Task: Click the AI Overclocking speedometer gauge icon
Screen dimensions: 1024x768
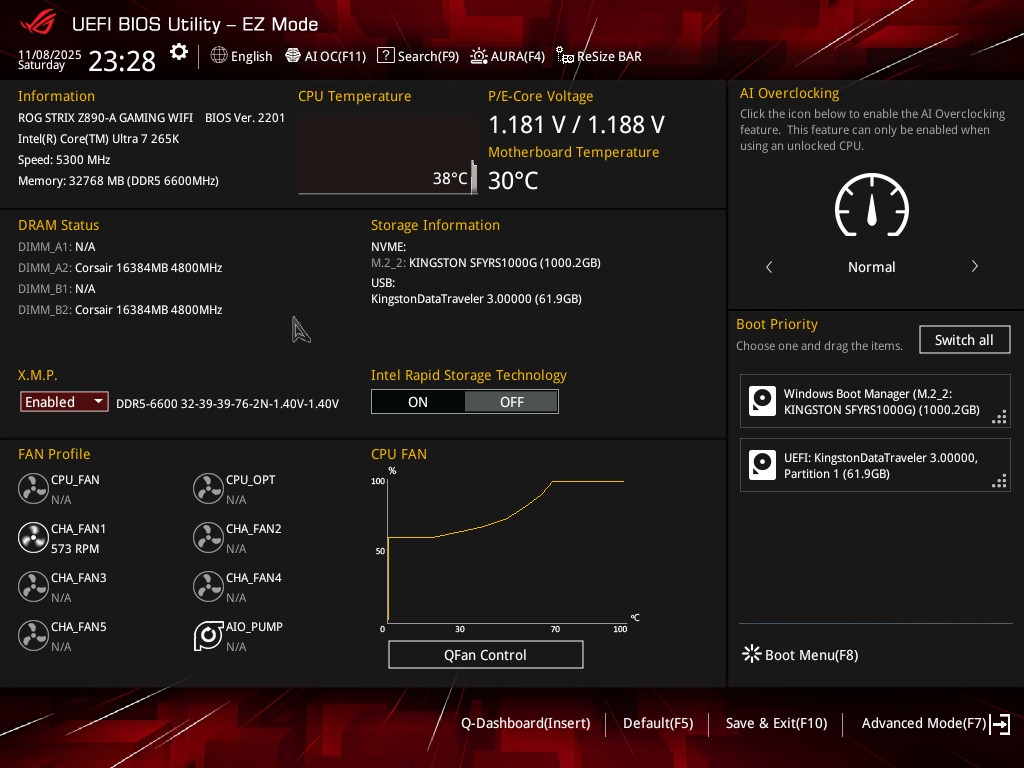Action: 871,207
